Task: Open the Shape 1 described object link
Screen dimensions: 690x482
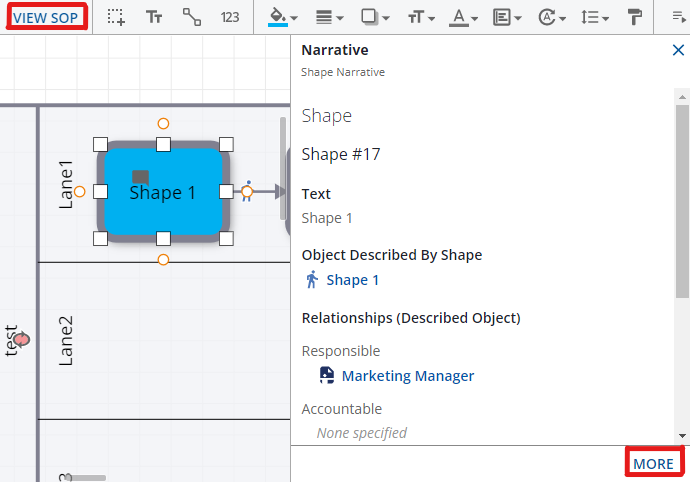Action: [x=352, y=280]
